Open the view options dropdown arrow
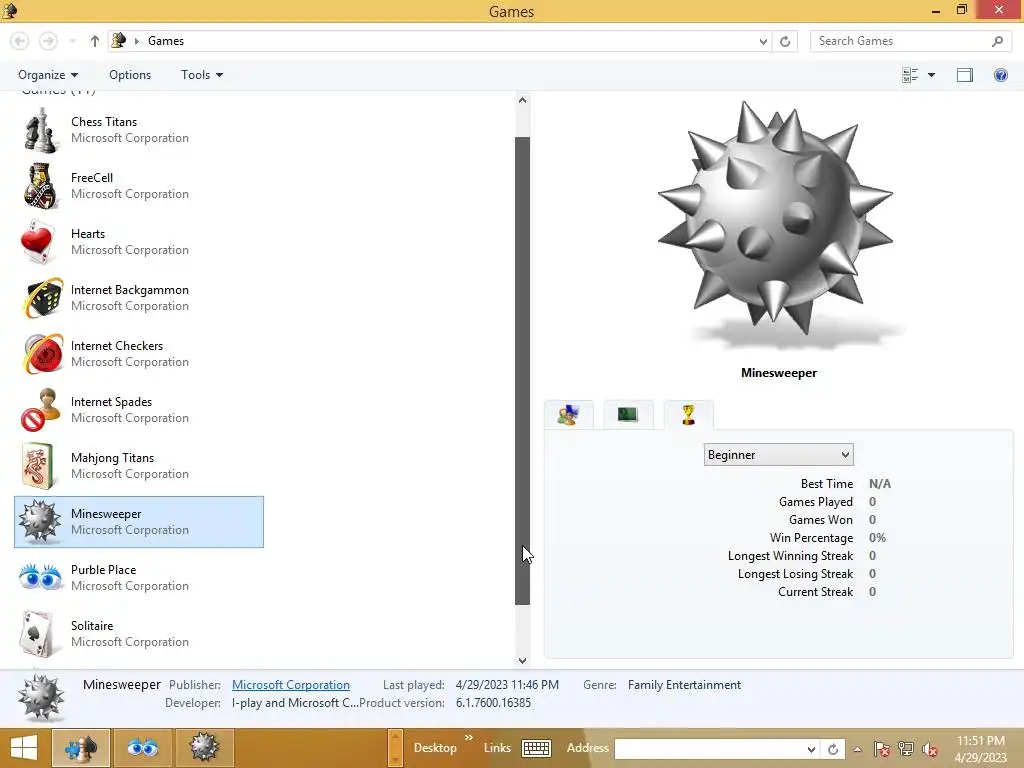Viewport: 1024px width, 768px height. 932,75
